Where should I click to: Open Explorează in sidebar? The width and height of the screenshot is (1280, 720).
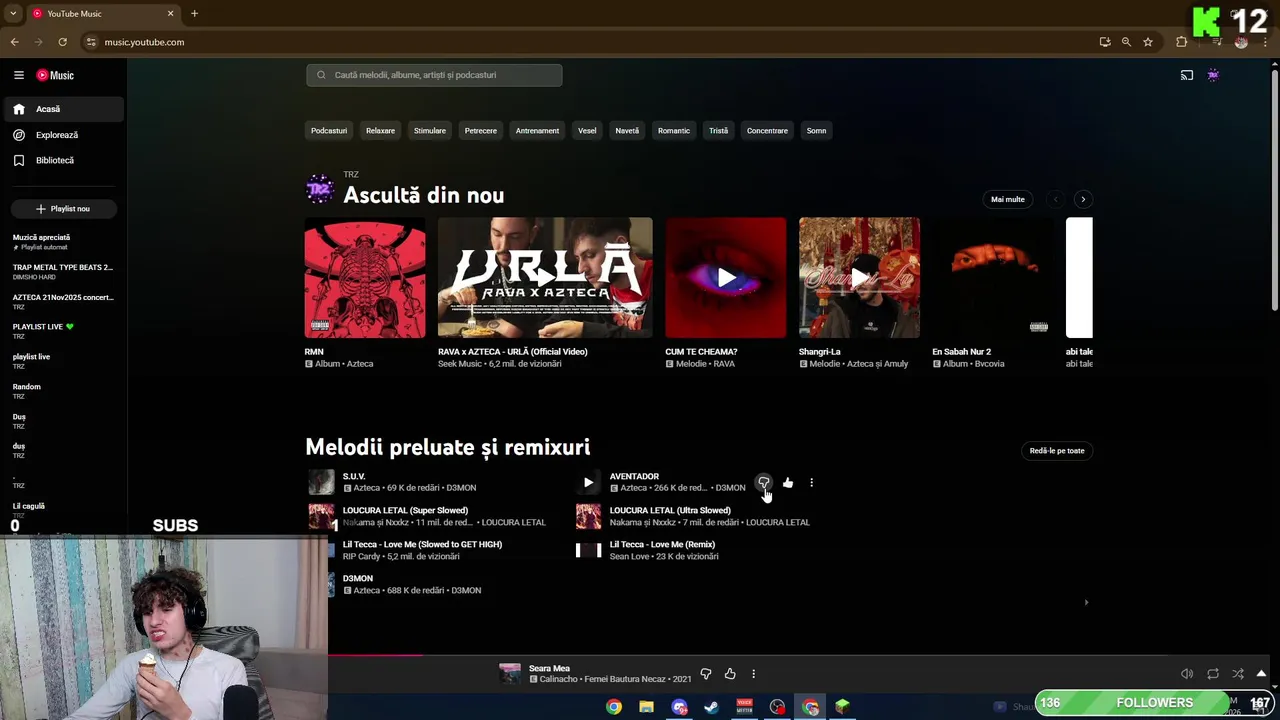[64, 135]
